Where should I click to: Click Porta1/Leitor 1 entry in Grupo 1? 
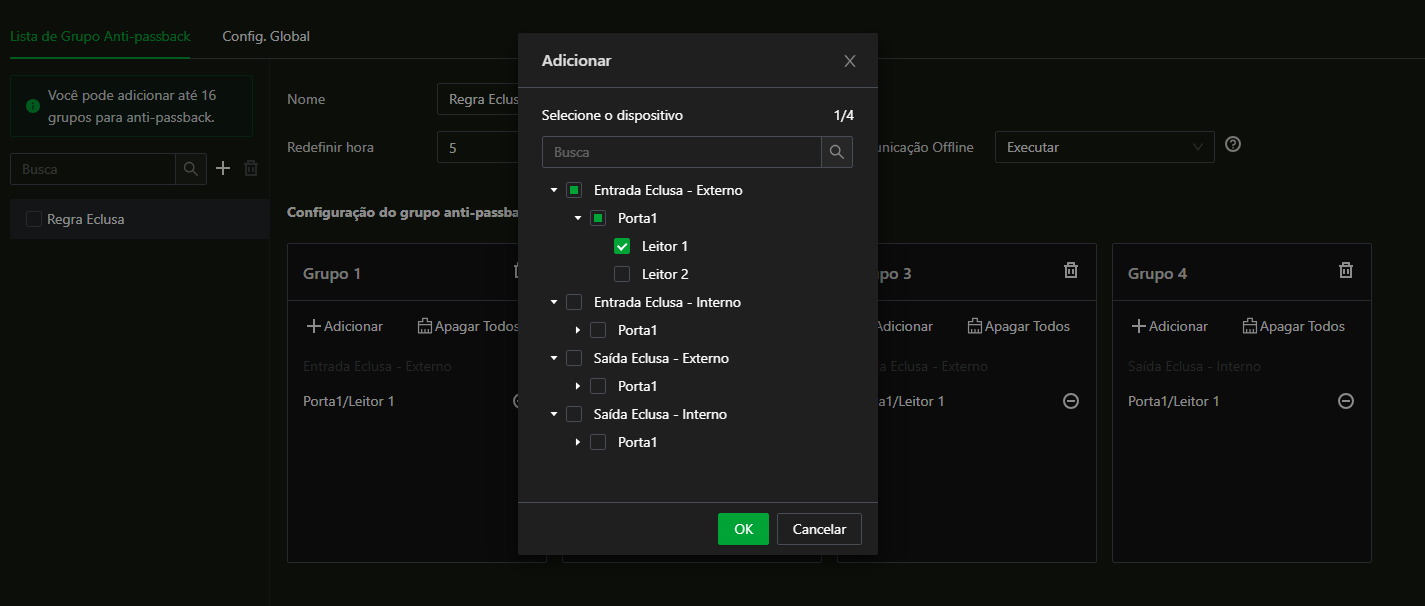coord(348,401)
